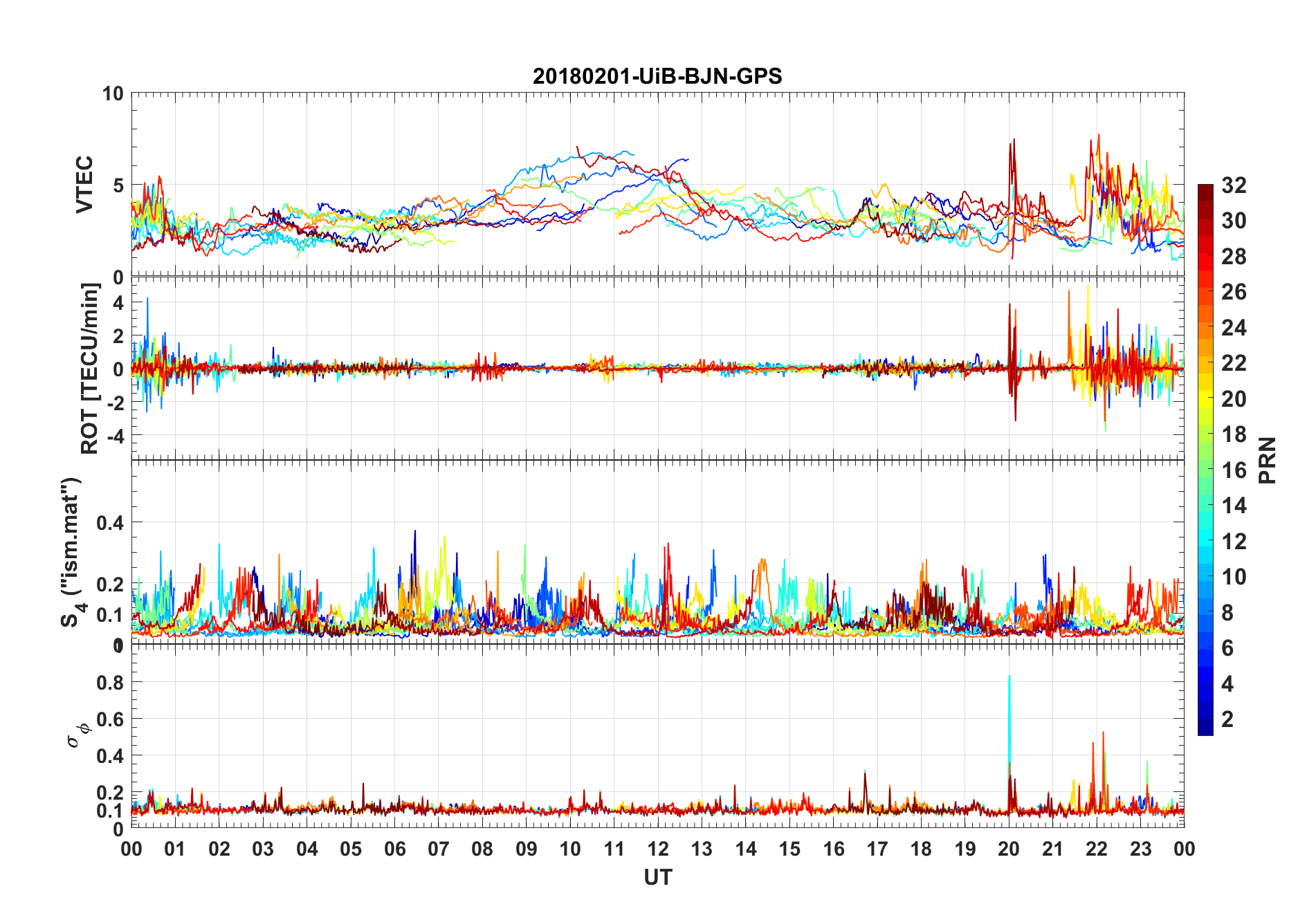Viewport: 1316px width, 920px height.
Task: Click x-axis hour tick label 13
Action: point(702,849)
